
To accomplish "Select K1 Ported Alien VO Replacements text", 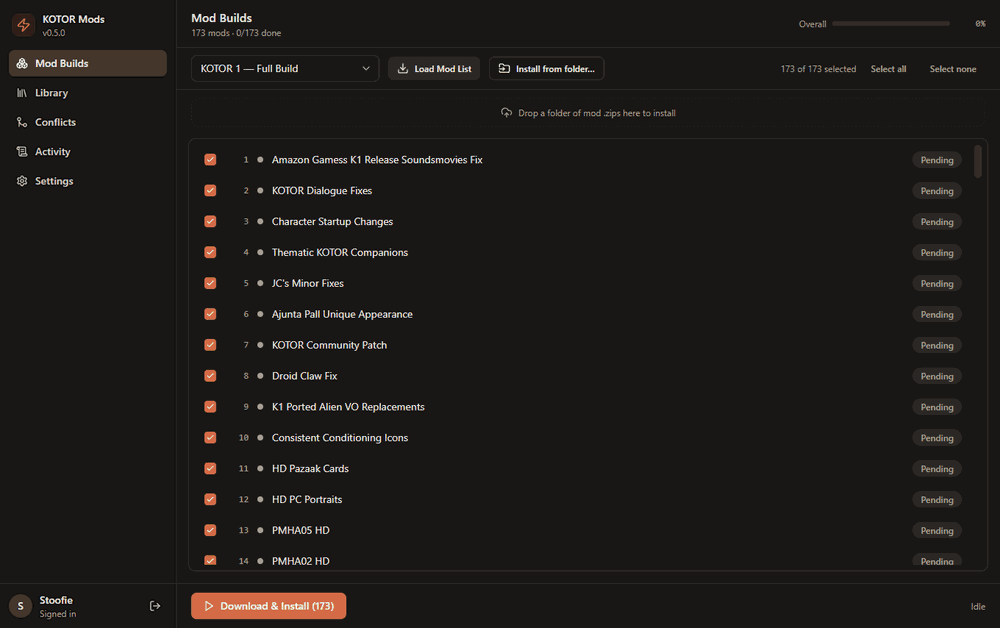I will click(x=348, y=407).
